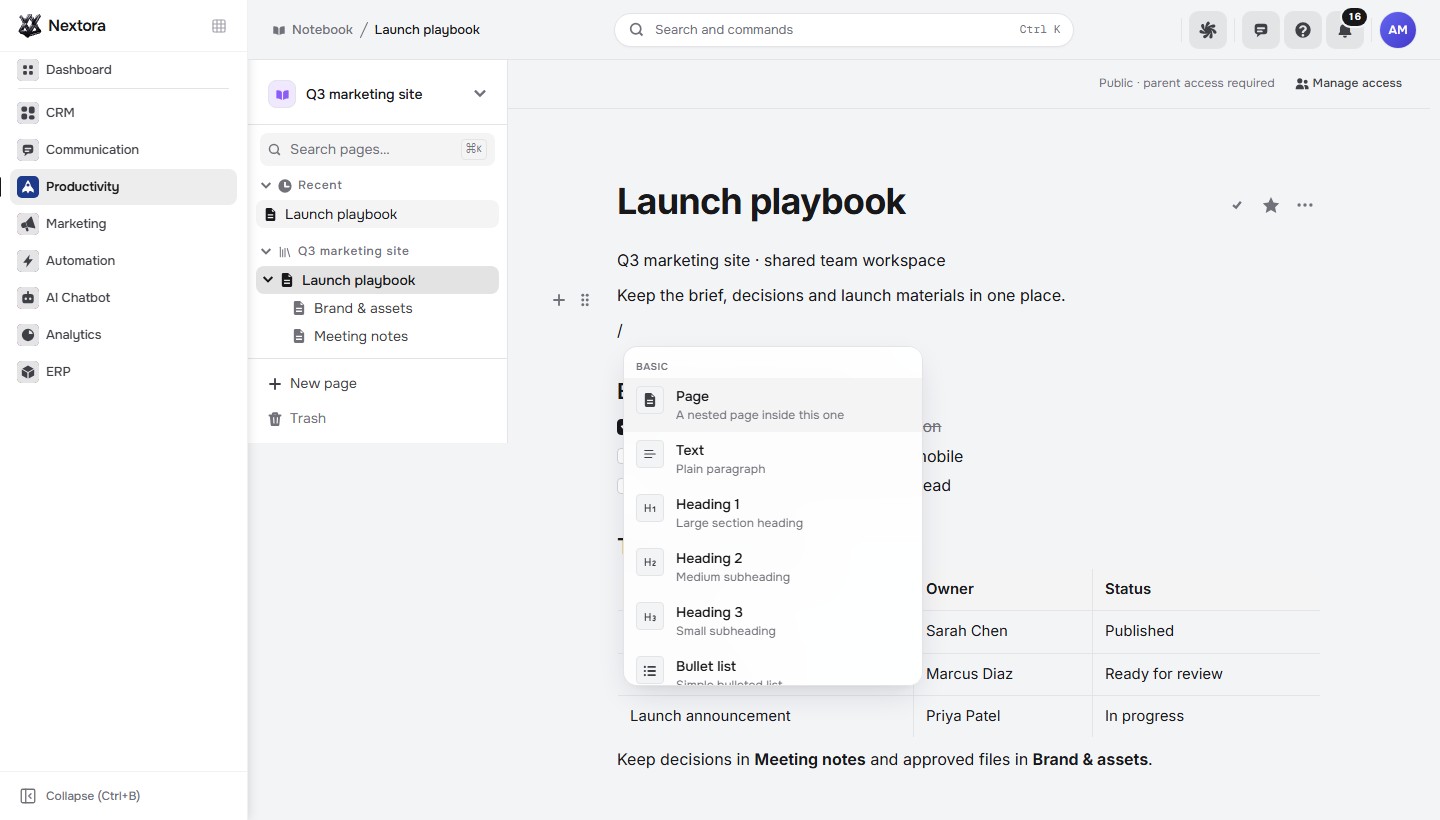Open Analytics in the sidebar

click(x=123, y=335)
